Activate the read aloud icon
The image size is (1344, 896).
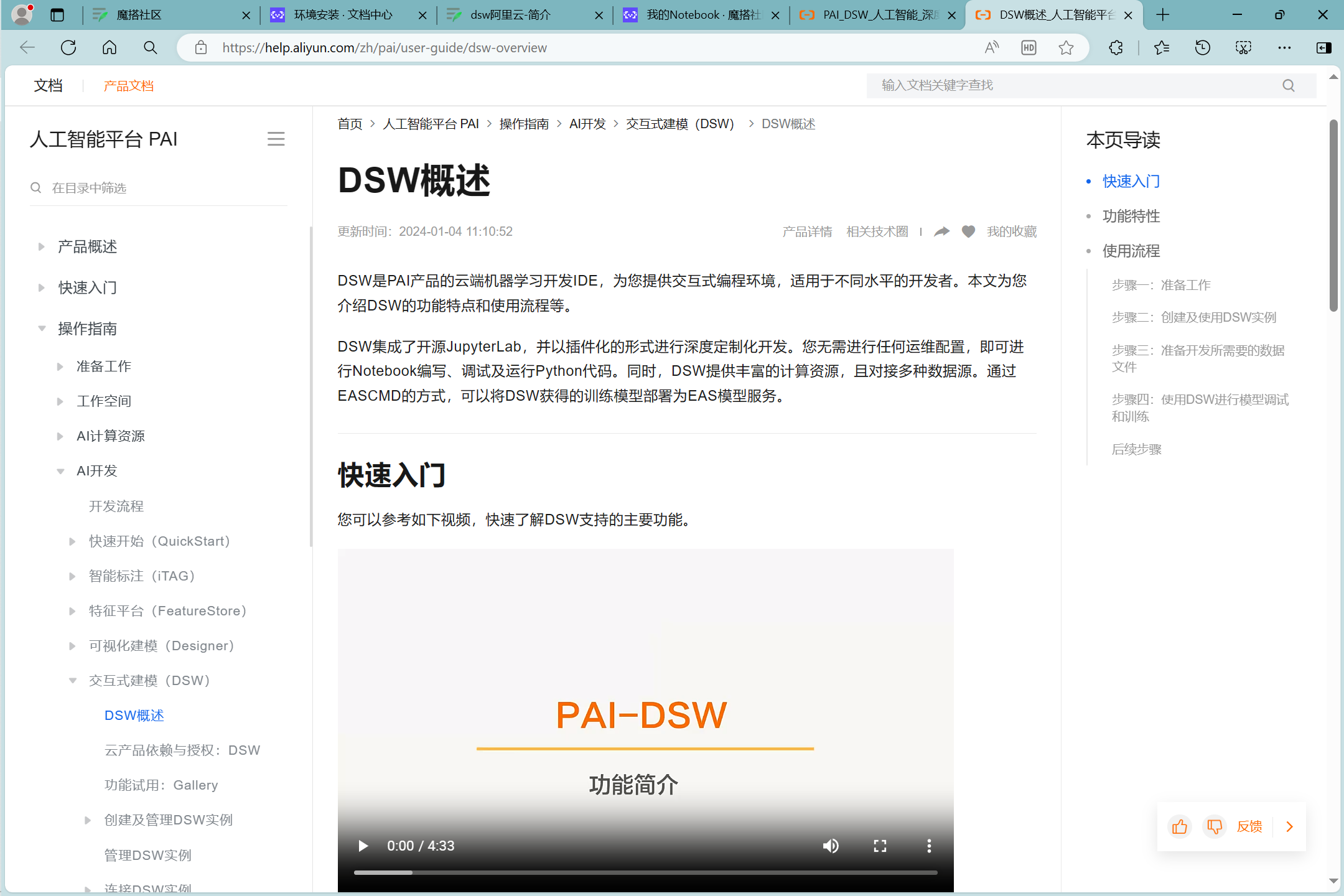pyautogui.click(x=992, y=47)
